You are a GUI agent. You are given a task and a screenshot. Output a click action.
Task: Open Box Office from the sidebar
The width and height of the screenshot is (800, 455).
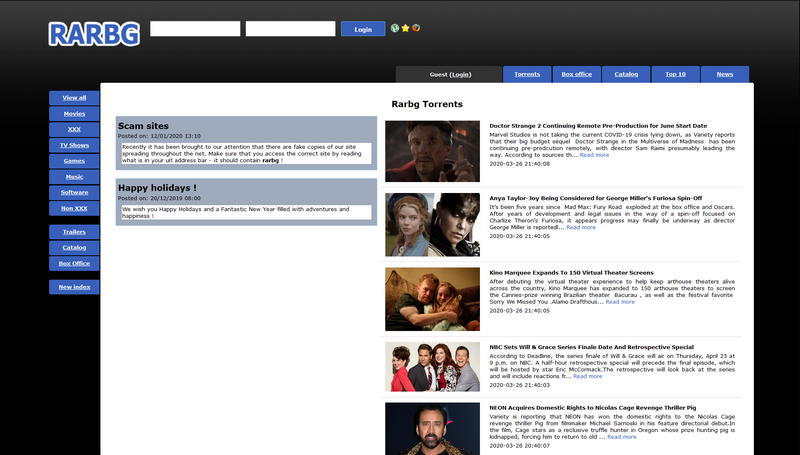tap(74, 264)
